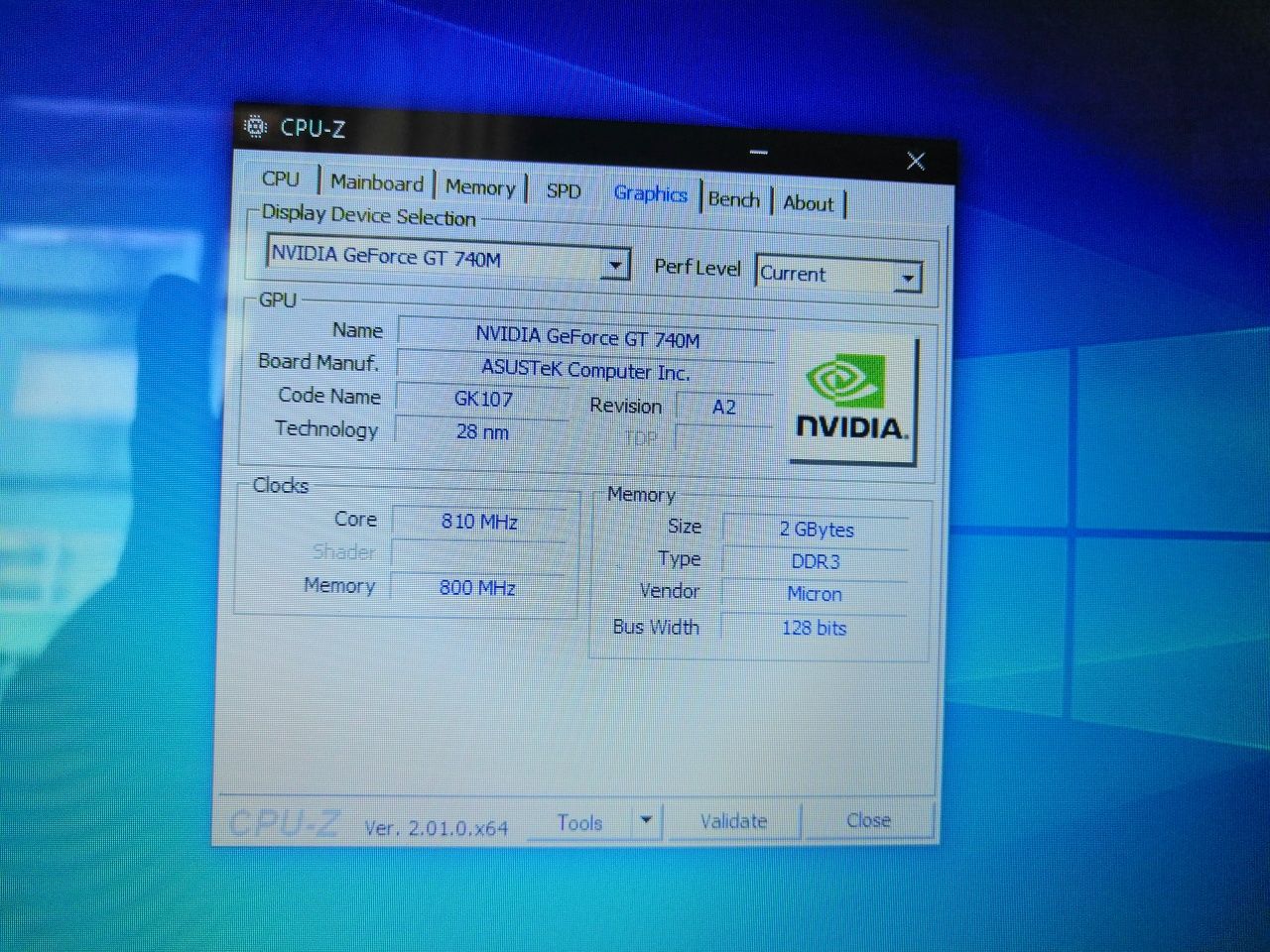
Task: Click the empty Shader clock field
Action: tap(478, 554)
